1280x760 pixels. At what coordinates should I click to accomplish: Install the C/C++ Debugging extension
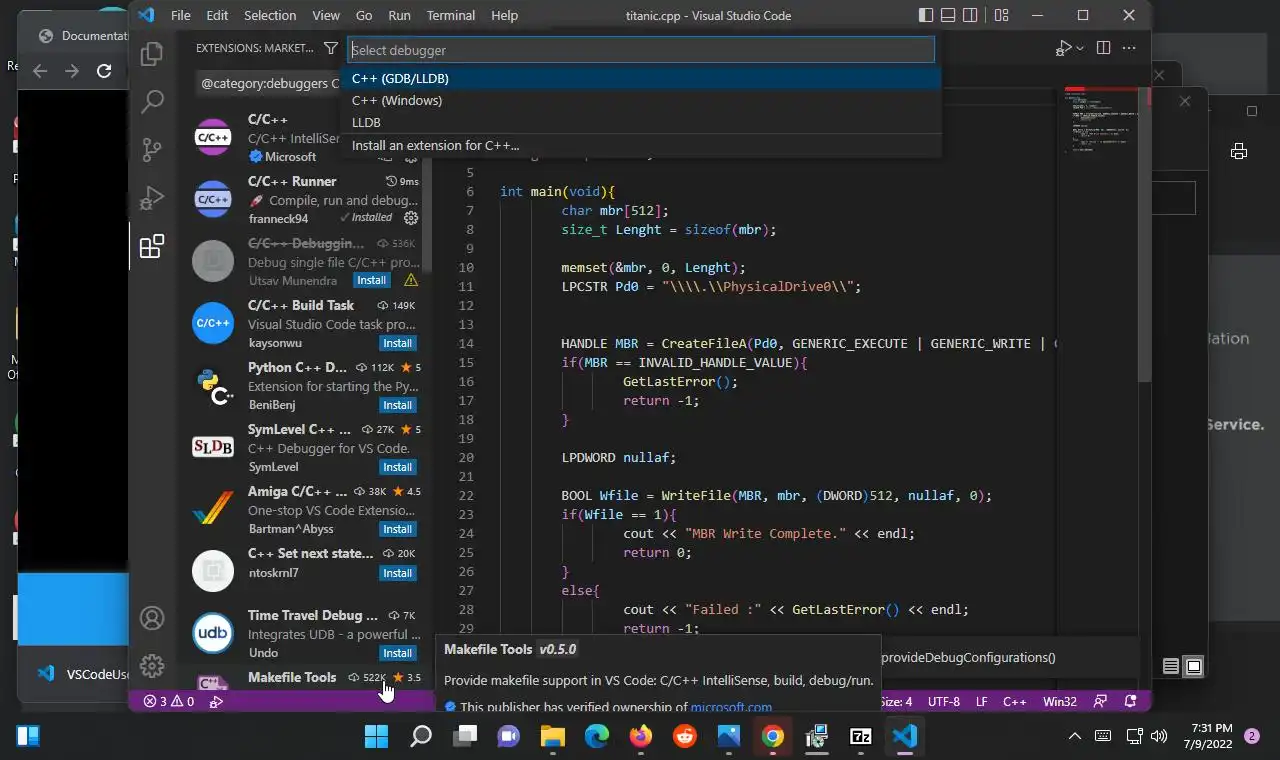tap(372, 281)
